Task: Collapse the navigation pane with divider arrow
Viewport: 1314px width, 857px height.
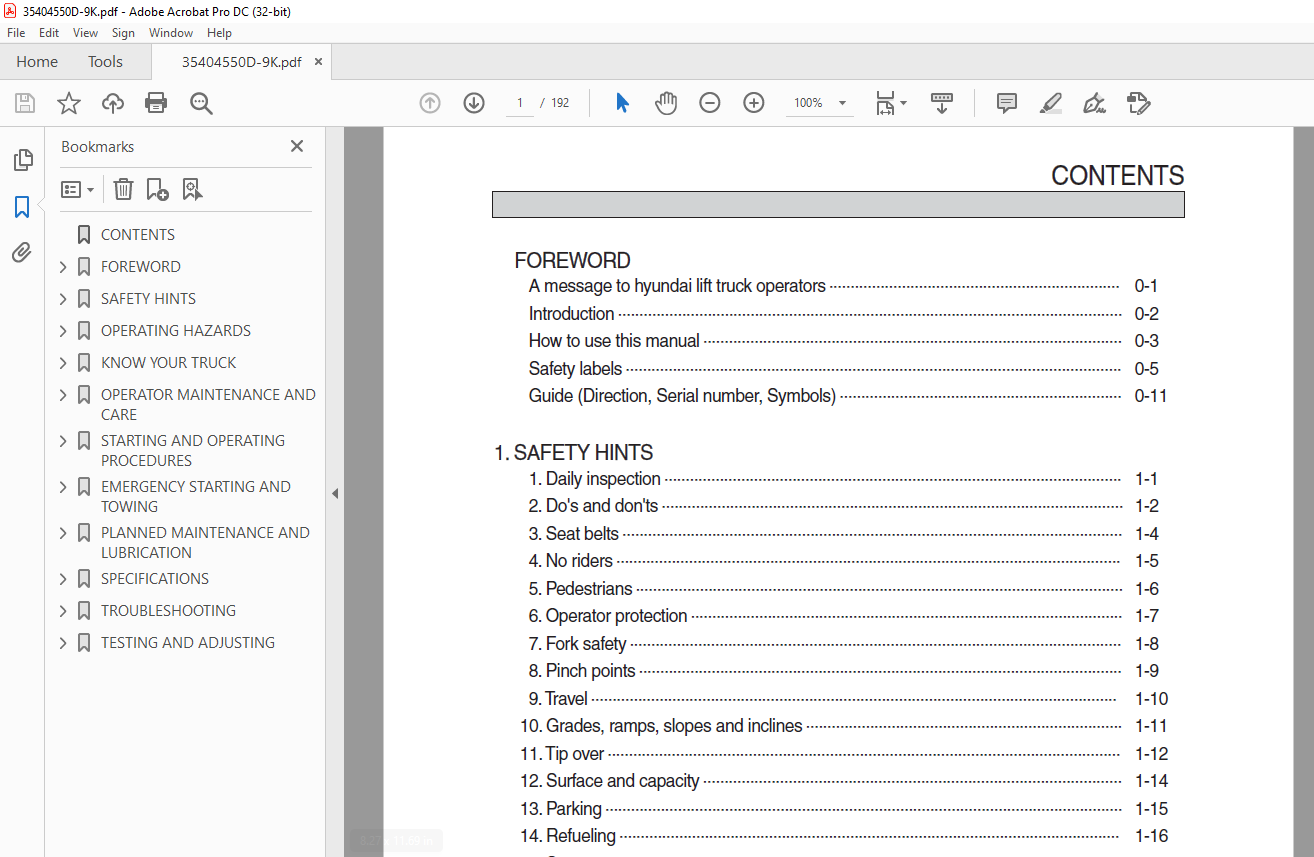Action: click(335, 493)
